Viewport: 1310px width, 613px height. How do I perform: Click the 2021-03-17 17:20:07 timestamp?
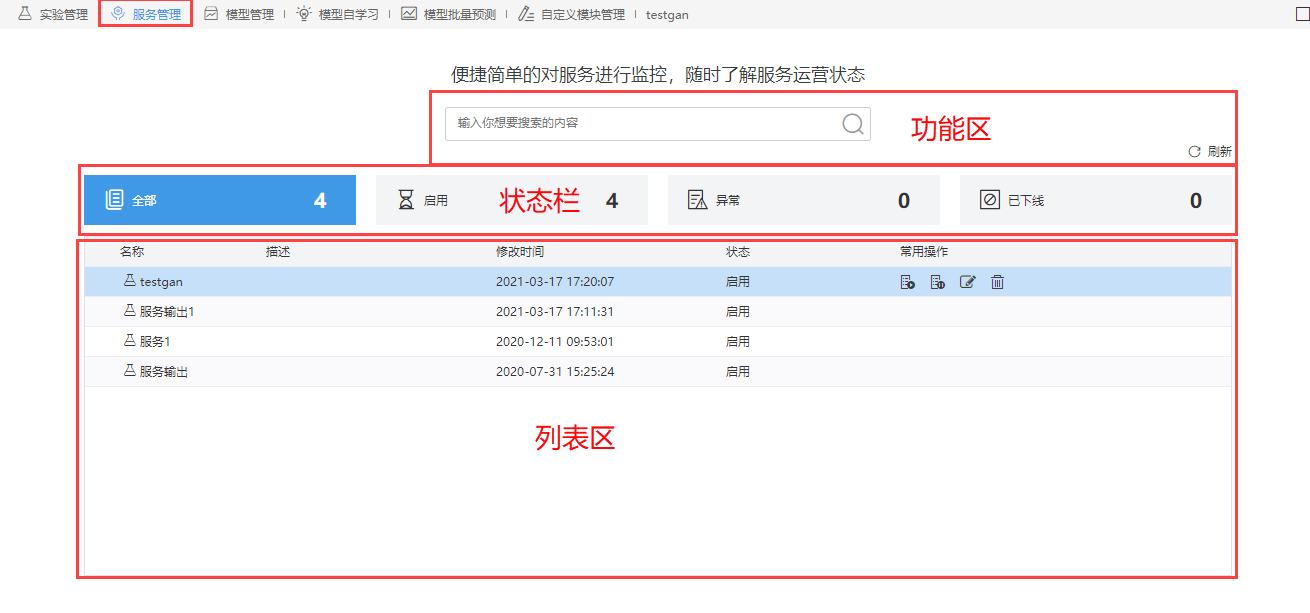(x=555, y=282)
